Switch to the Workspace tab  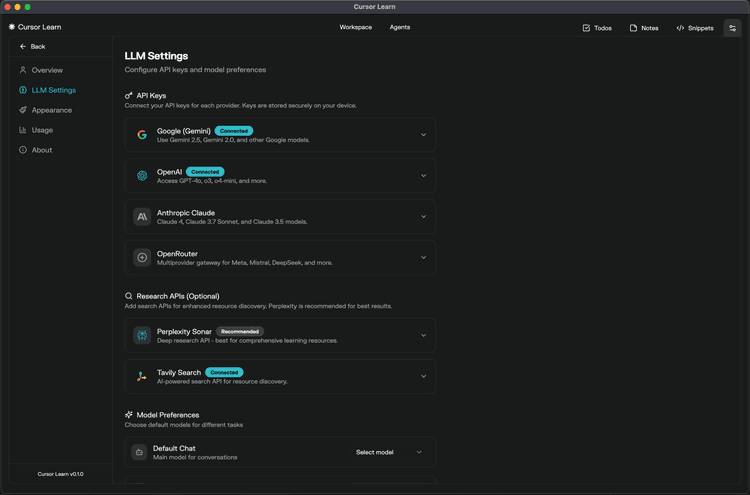click(x=355, y=27)
